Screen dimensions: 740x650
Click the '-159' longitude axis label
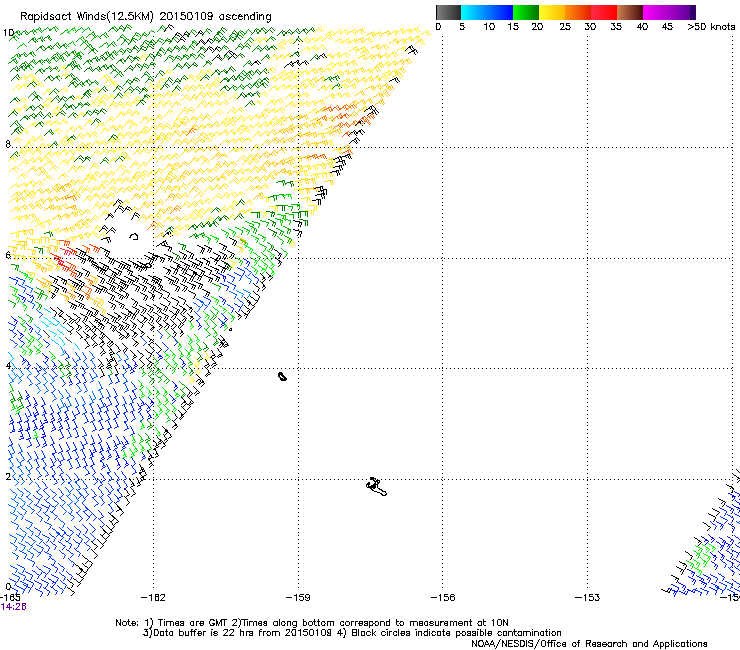click(x=298, y=598)
